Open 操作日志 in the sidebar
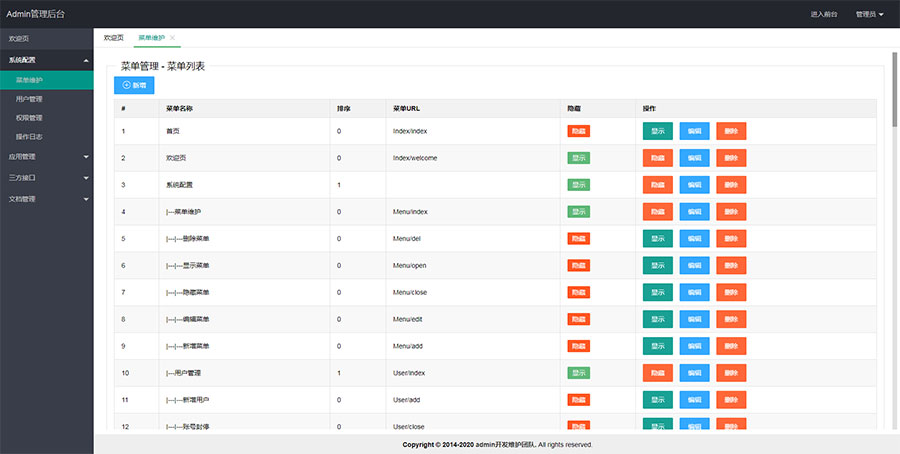 pyautogui.click(x=29, y=136)
